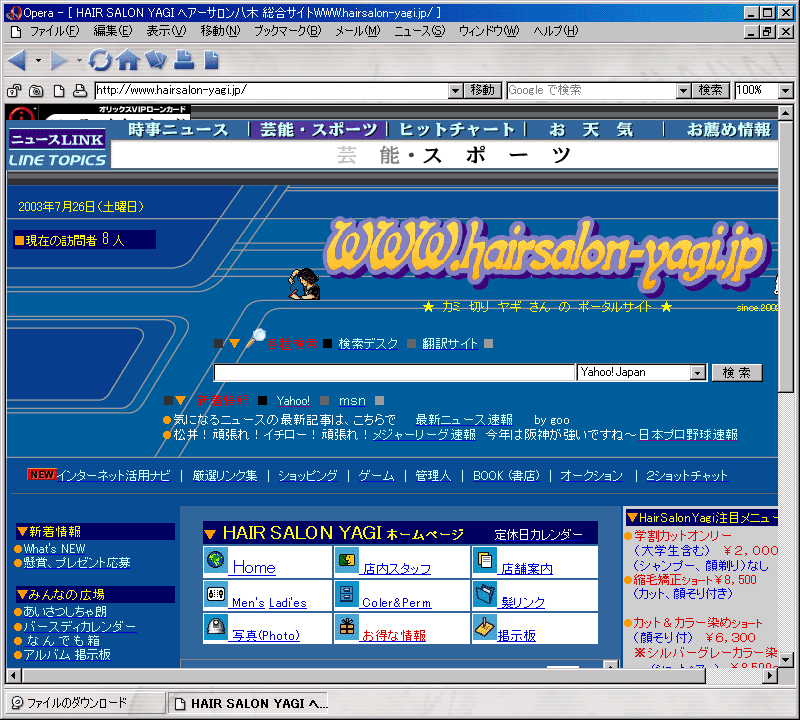Click the New page toolbar icon
The image size is (800, 720).
pos(211,60)
